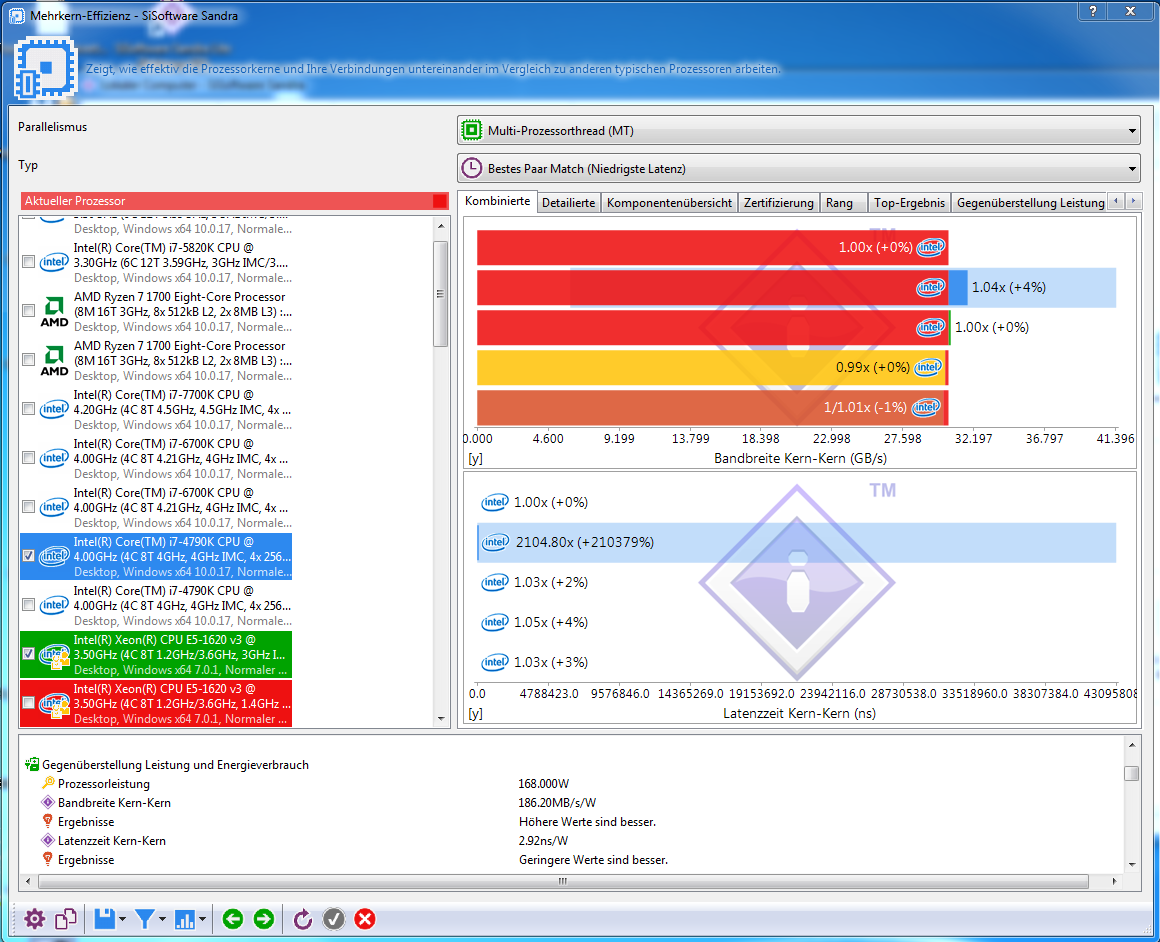Open the Bestes Paar Match dropdown
The height and width of the screenshot is (942, 1160).
[x=799, y=169]
